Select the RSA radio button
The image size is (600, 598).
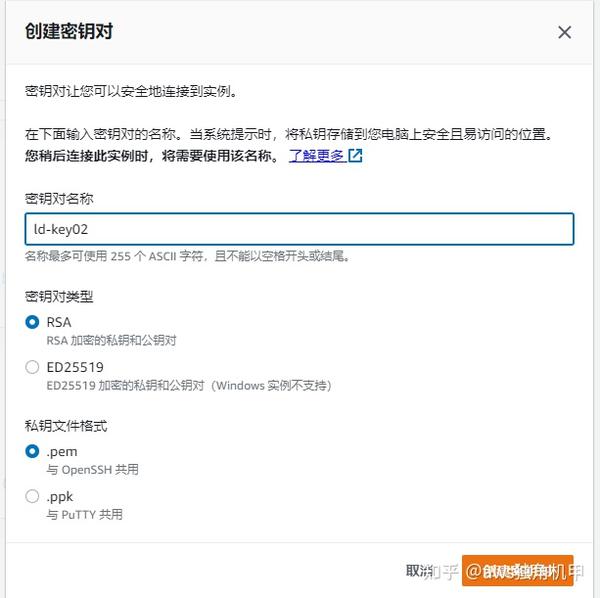tap(32, 322)
